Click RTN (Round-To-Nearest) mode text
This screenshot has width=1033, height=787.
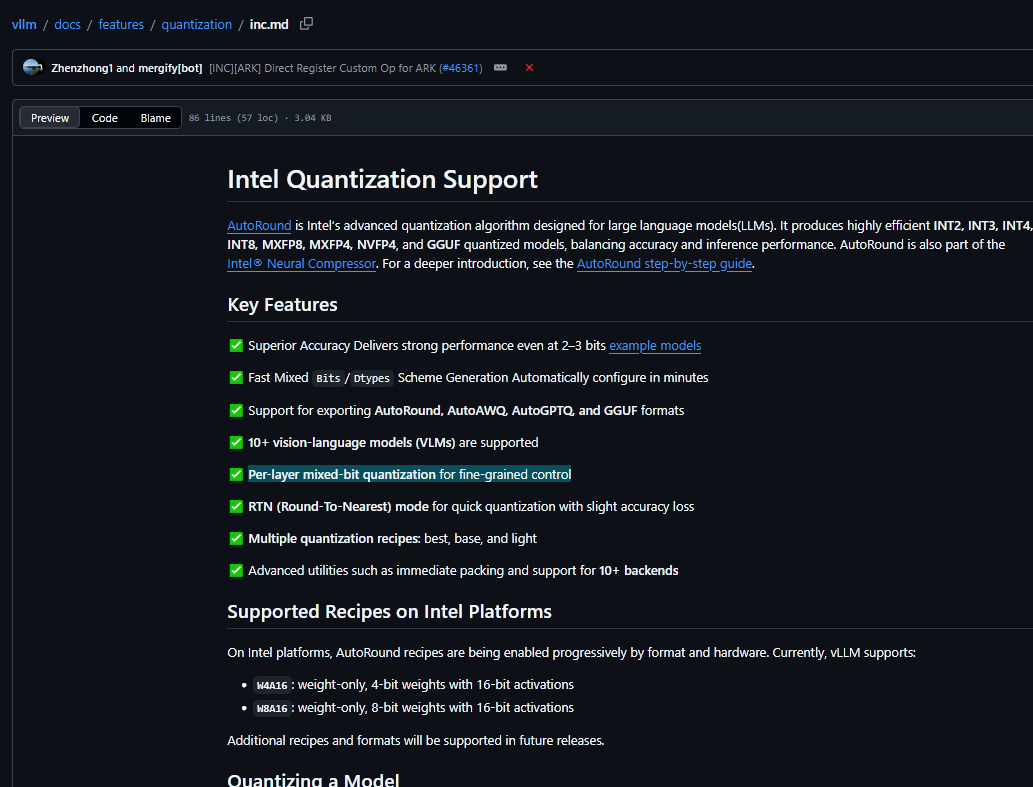[338, 506]
